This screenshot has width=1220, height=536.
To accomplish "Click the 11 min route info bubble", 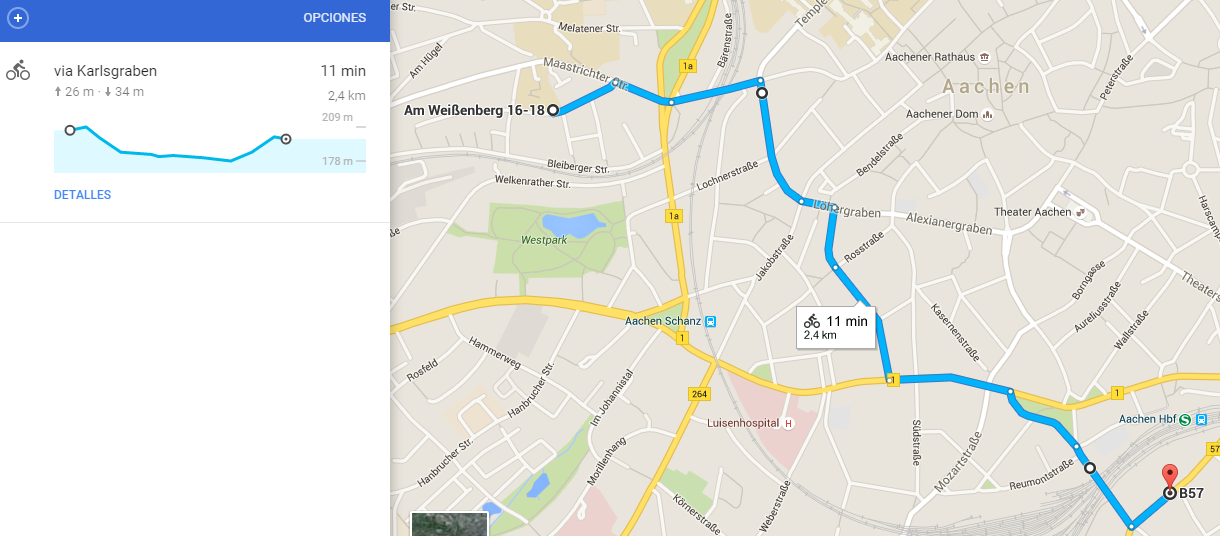I will click(836, 327).
